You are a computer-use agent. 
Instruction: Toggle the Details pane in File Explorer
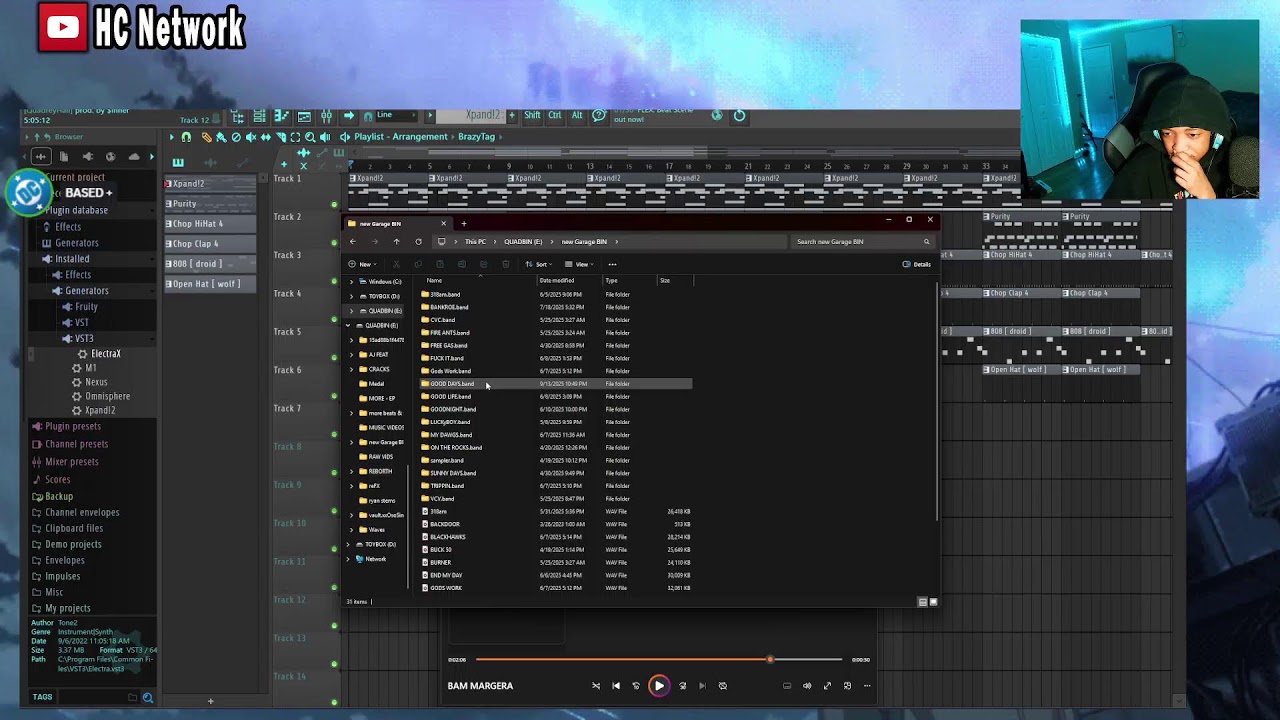(x=917, y=264)
